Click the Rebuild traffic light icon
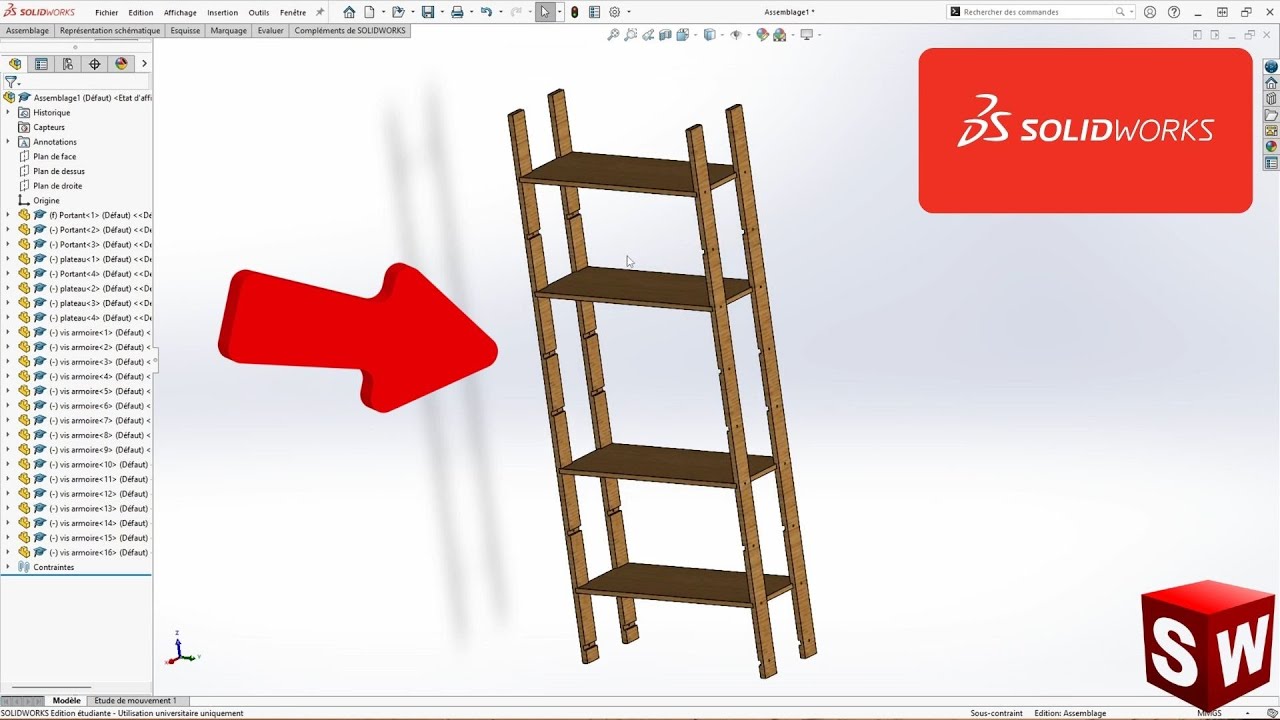This screenshot has width=1280, height=720. (x=574, y=12)
